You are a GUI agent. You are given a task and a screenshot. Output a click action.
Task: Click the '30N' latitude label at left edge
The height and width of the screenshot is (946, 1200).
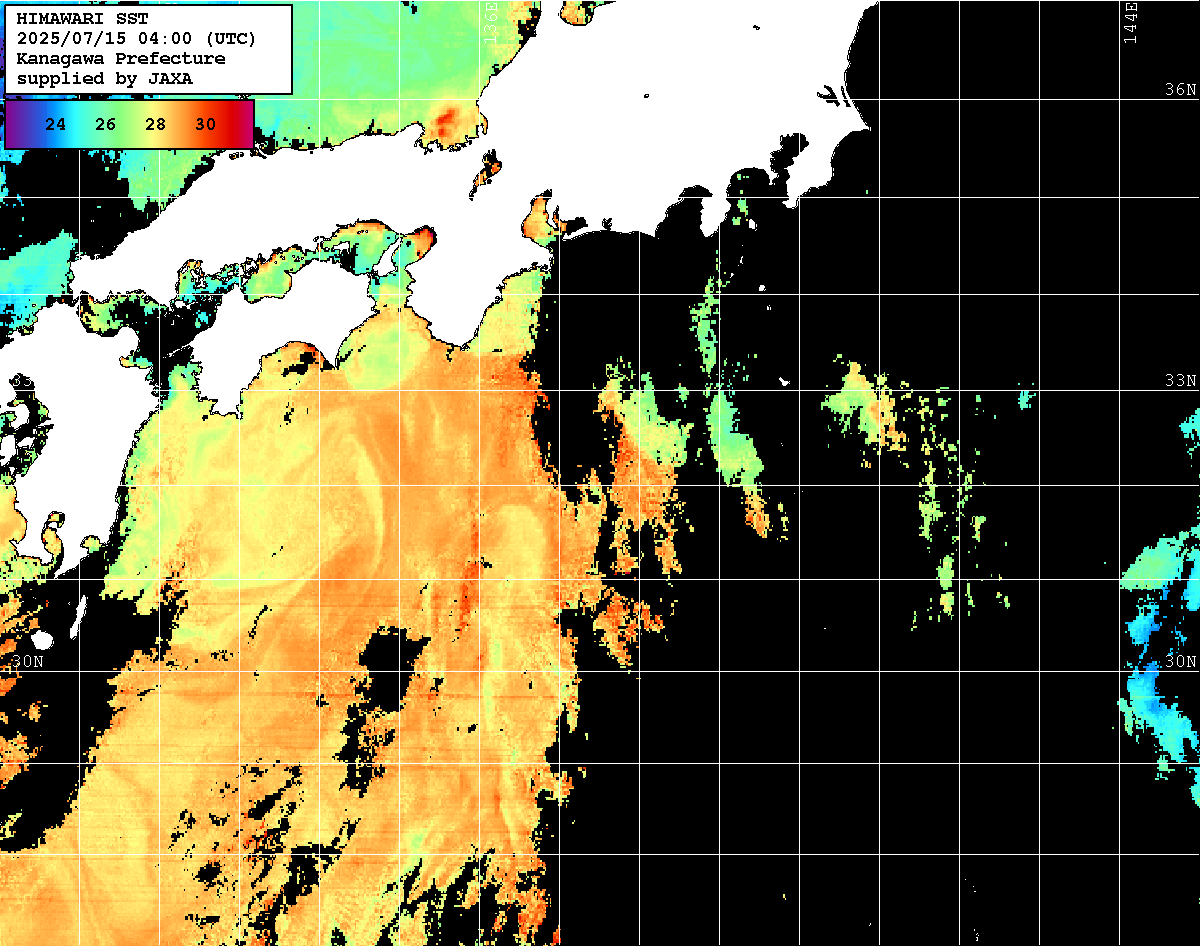pos(29,662)
